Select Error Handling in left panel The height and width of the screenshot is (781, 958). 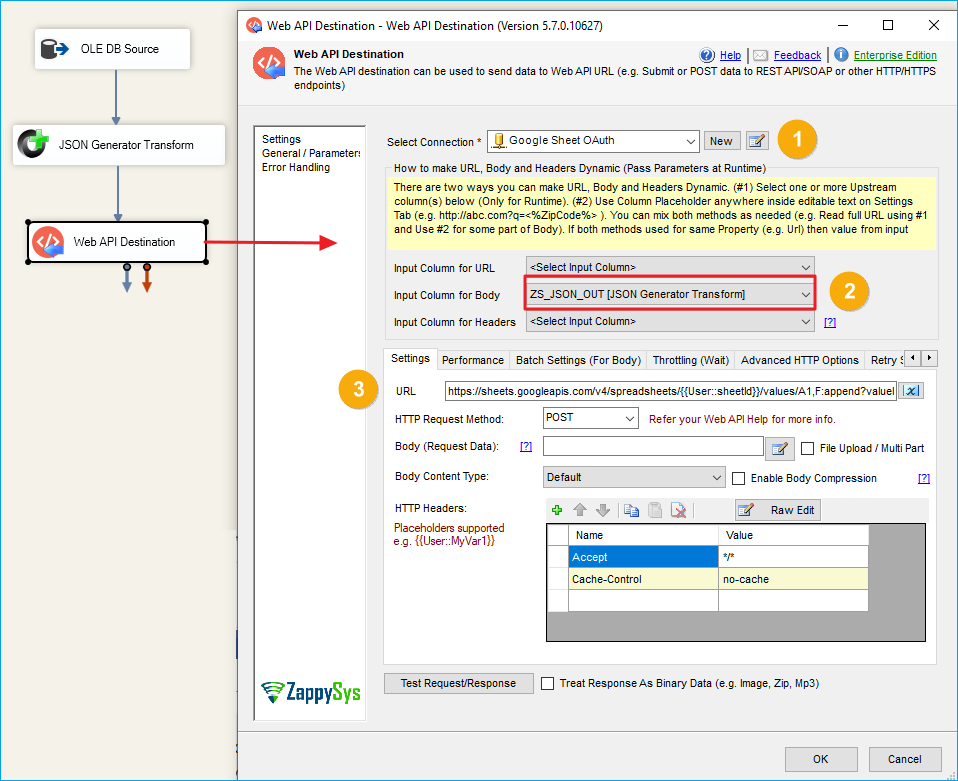click(x=296, y=167)
